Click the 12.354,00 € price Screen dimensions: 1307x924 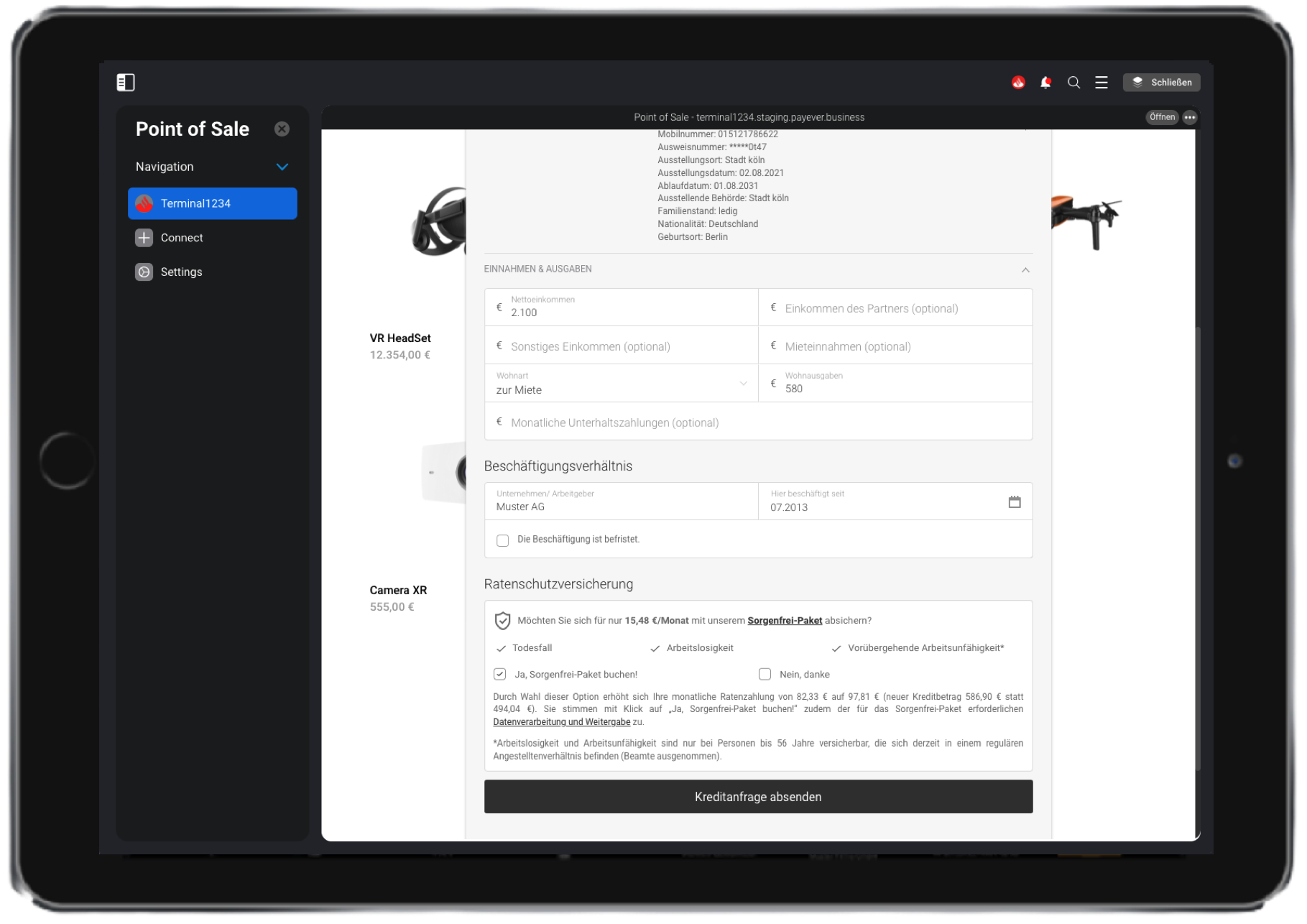click(400, 355)
